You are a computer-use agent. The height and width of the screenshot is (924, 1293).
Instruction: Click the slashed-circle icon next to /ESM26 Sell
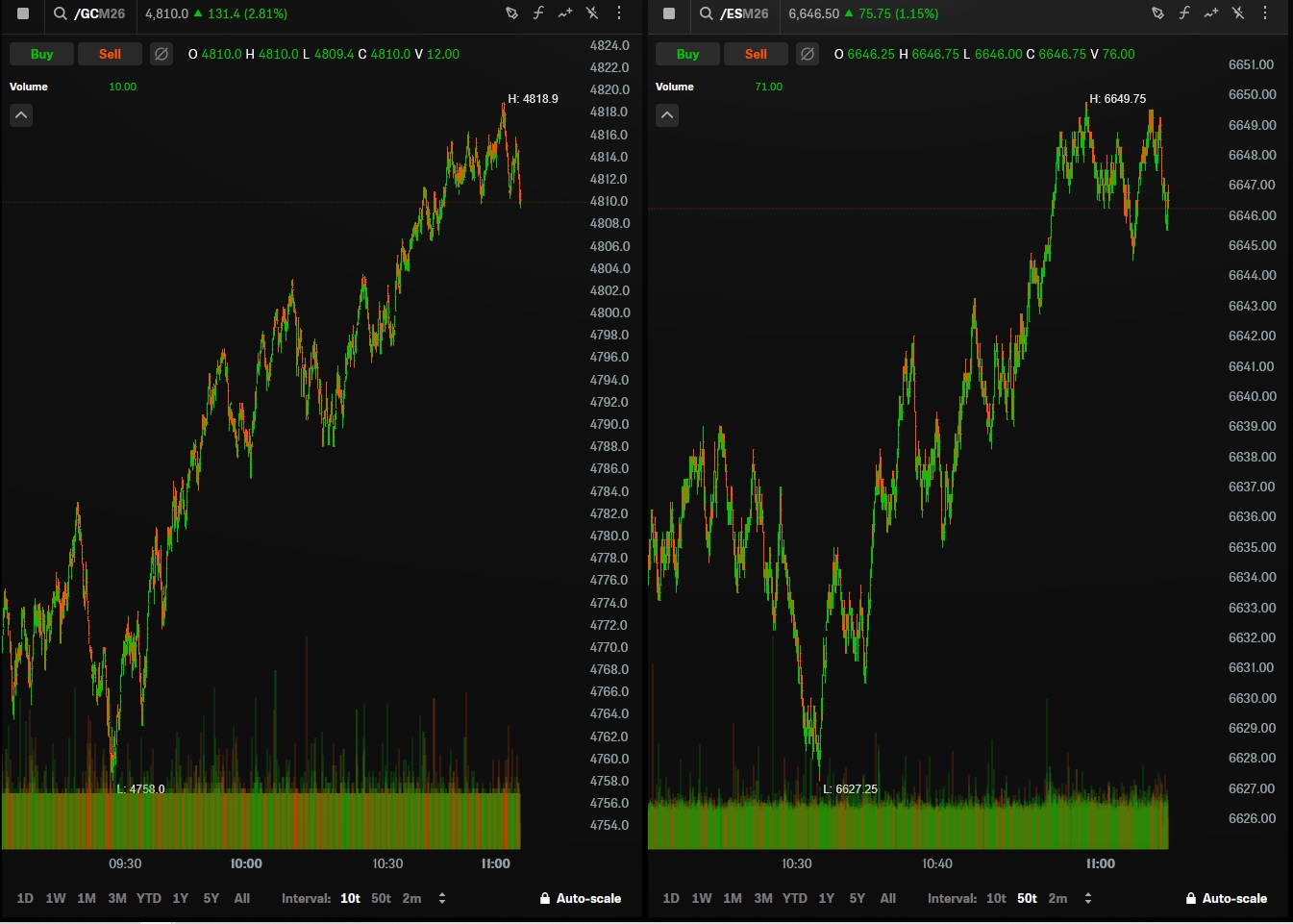[x=808, y=54]
